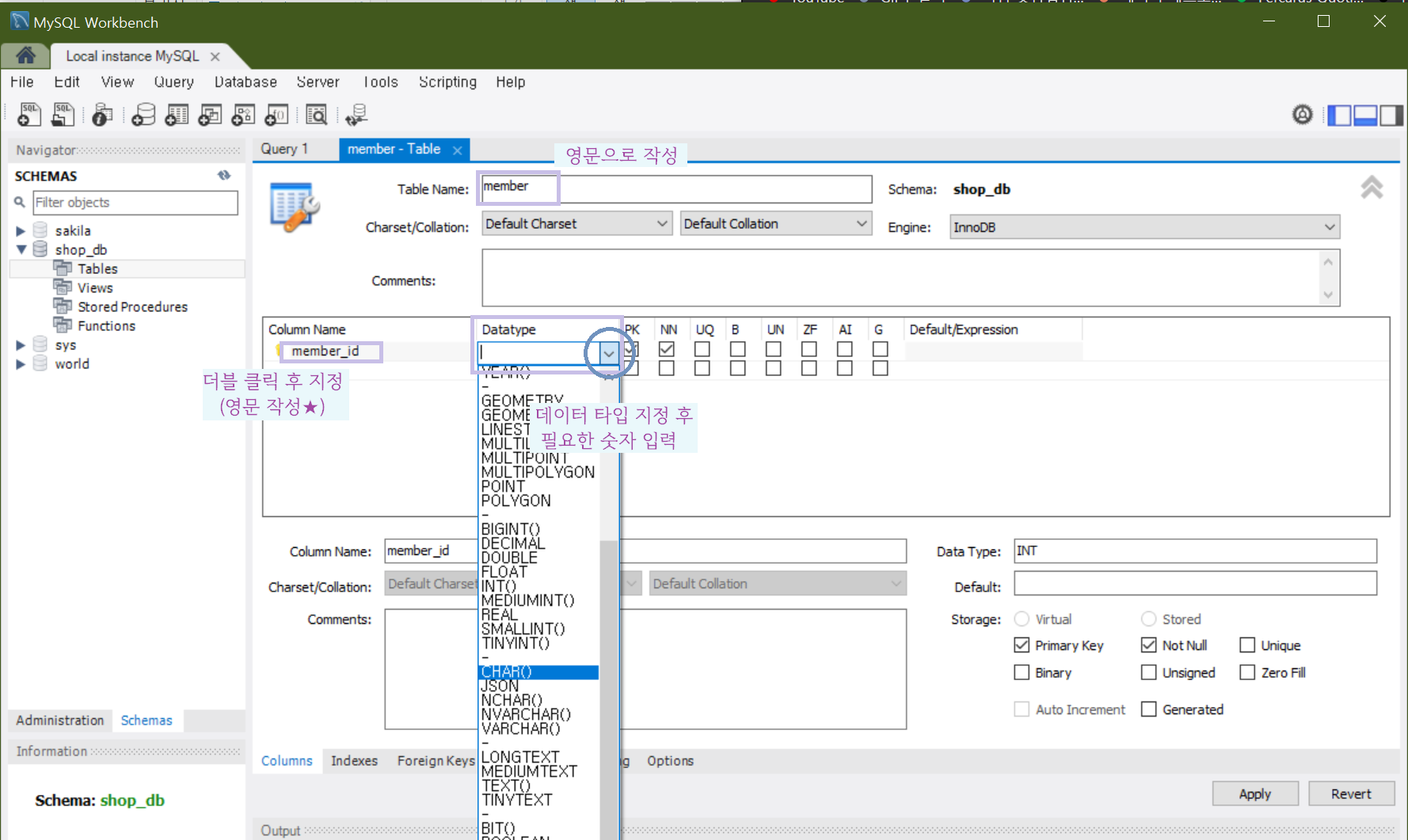Click the Revert button
Viewport: 1408px width, 840px height.
point(1351,794)
